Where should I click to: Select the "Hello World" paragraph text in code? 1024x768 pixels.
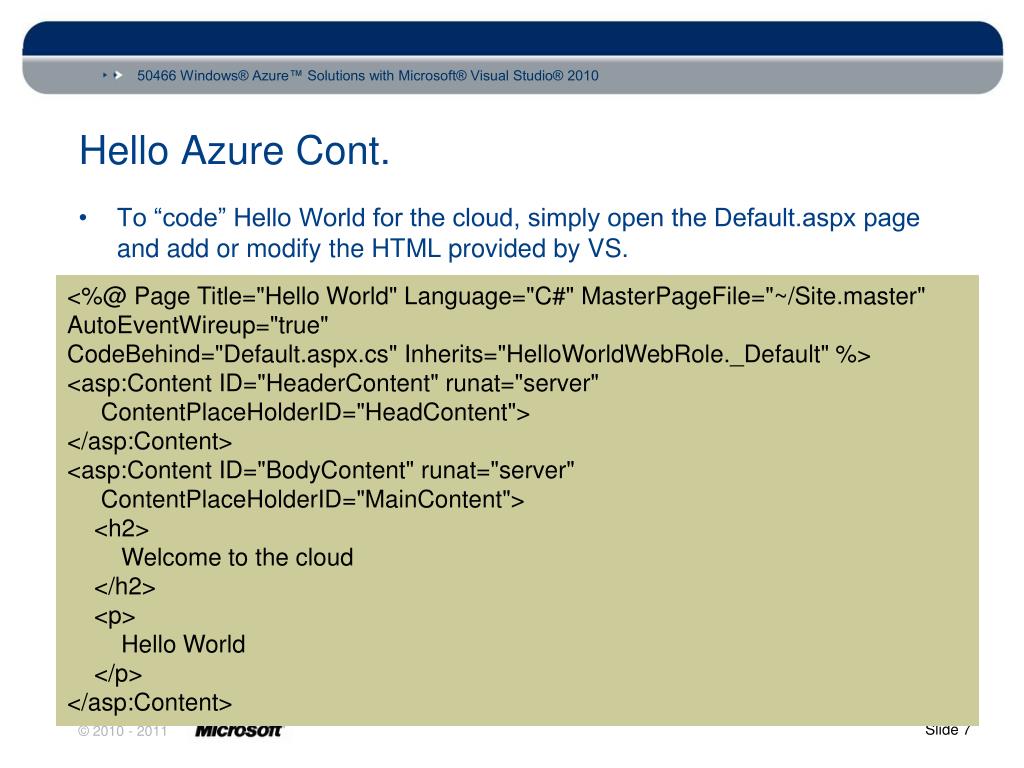[x=184, y=645]
